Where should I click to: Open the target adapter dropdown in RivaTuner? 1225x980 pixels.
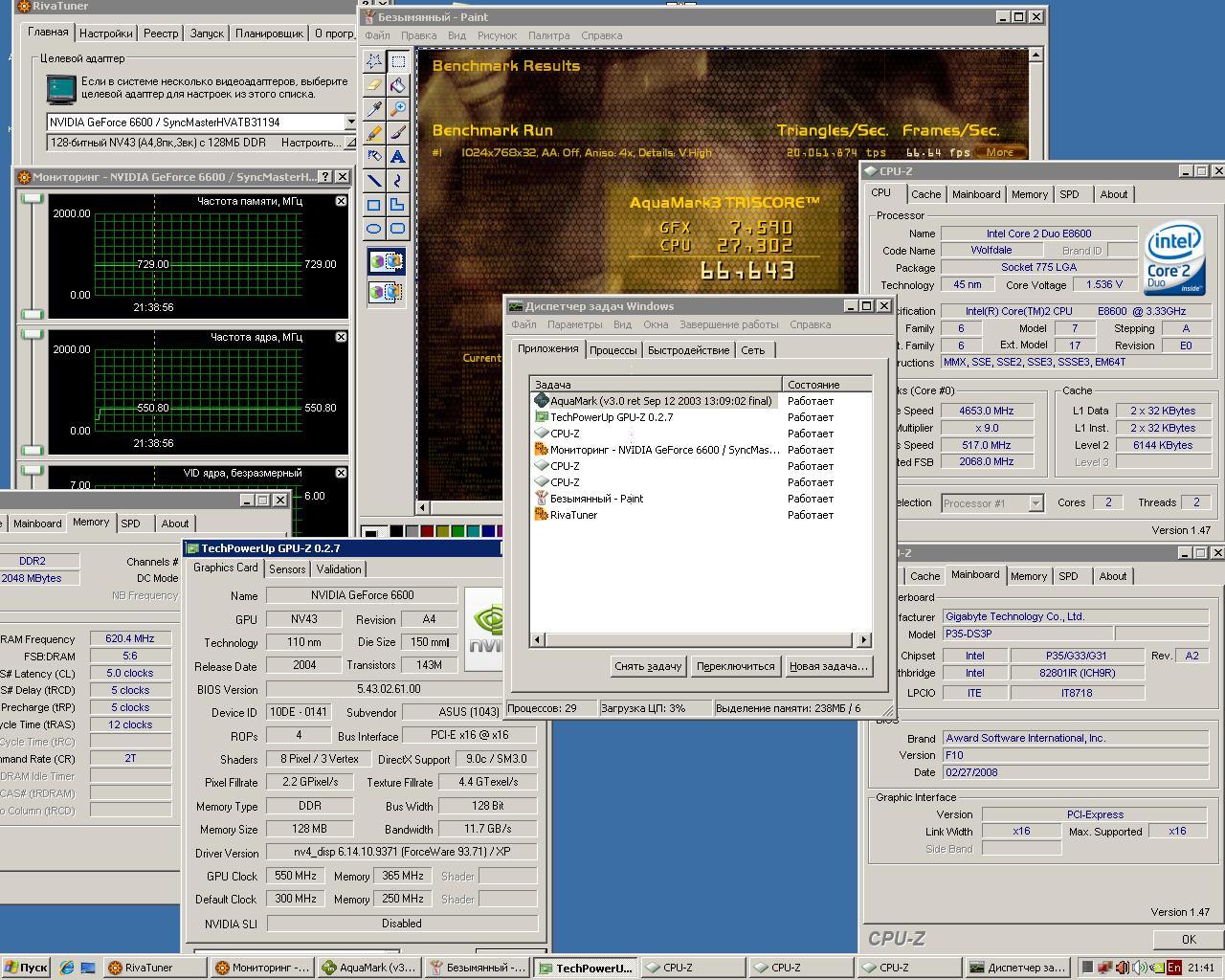[x=349, y=122]
